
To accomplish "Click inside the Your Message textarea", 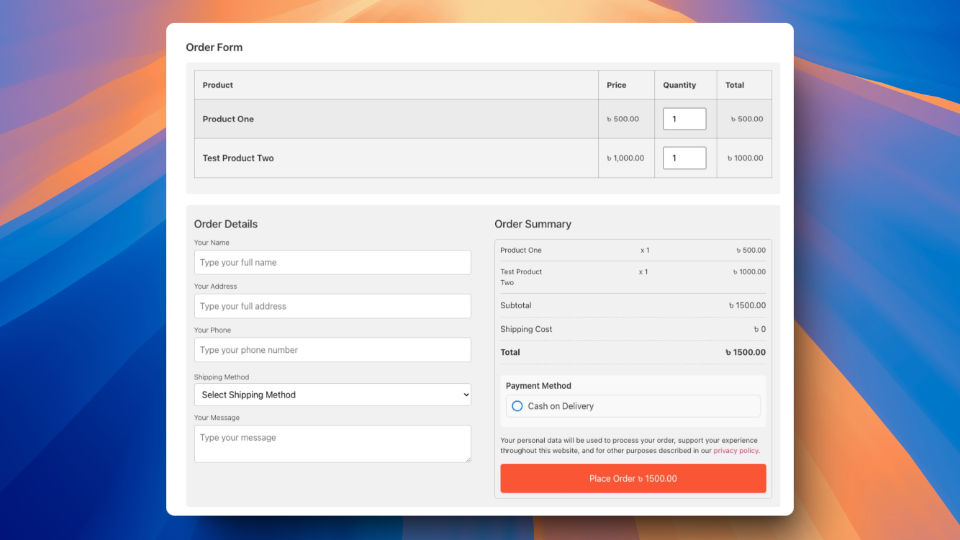I will pyautogui.click(x=332, y=443).
